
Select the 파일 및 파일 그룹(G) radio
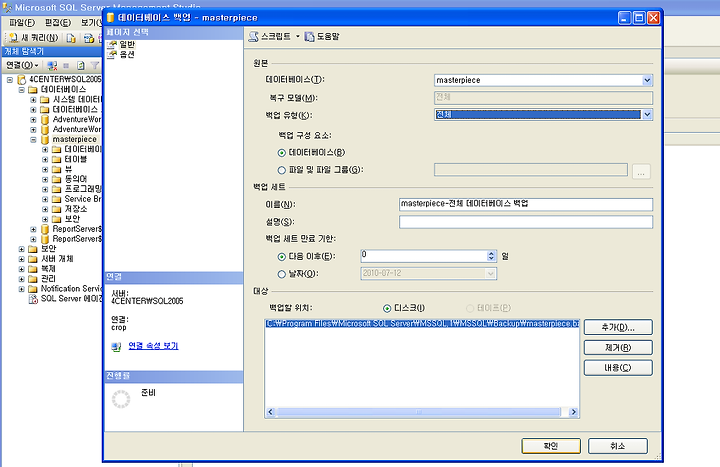281,170
